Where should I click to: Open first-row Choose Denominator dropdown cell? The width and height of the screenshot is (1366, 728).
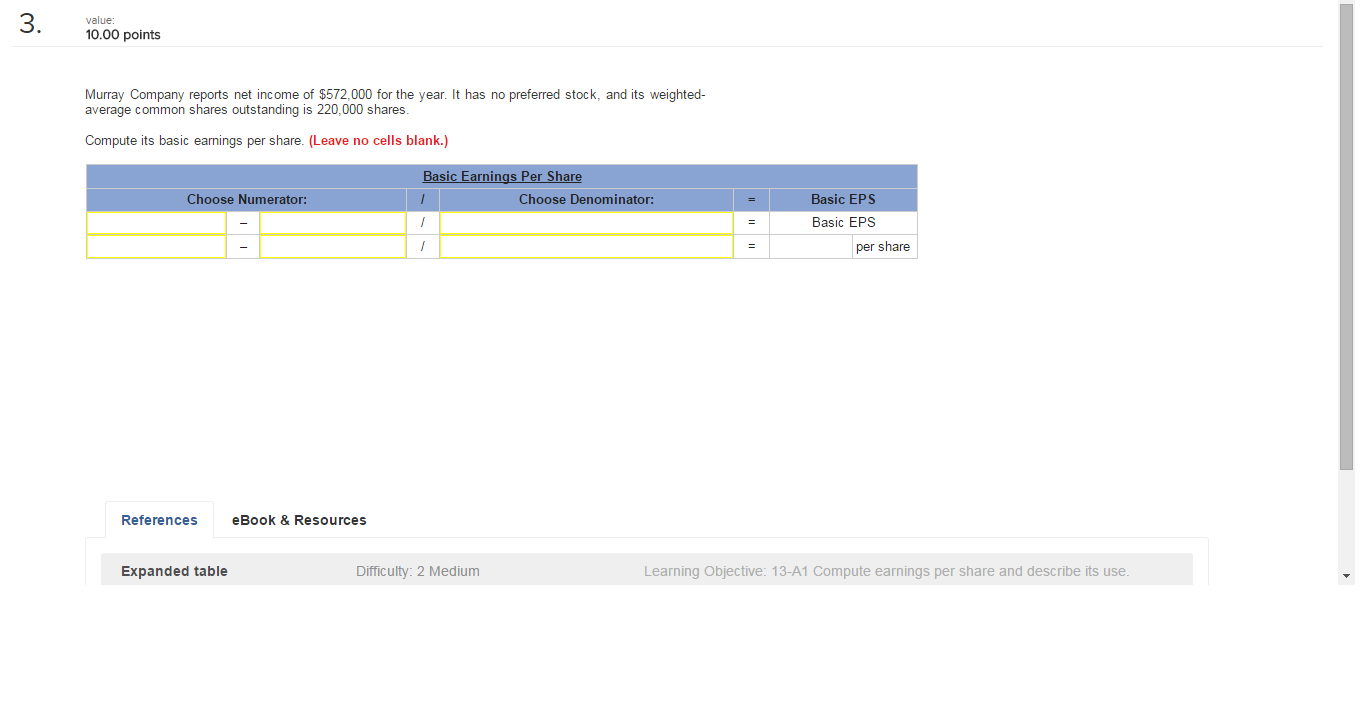click(x=586, y=223)
